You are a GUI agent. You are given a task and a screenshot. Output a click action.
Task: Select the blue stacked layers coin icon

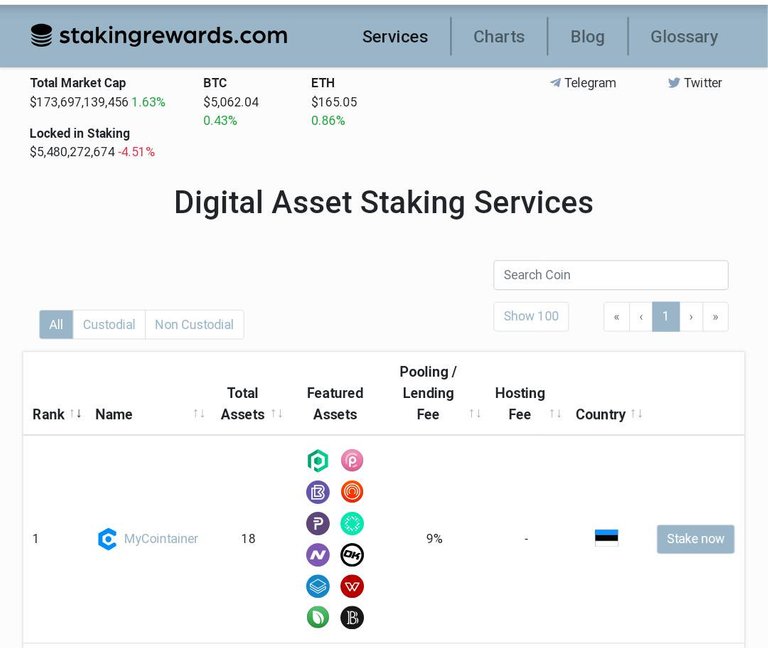317,586
